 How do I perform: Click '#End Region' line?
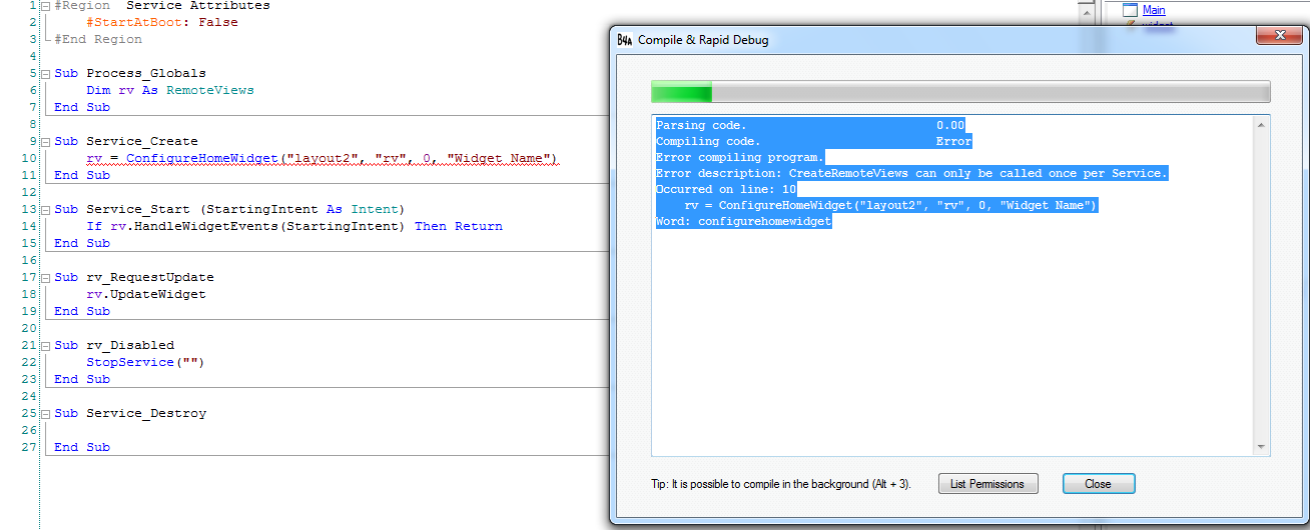[x=98, y=39]
